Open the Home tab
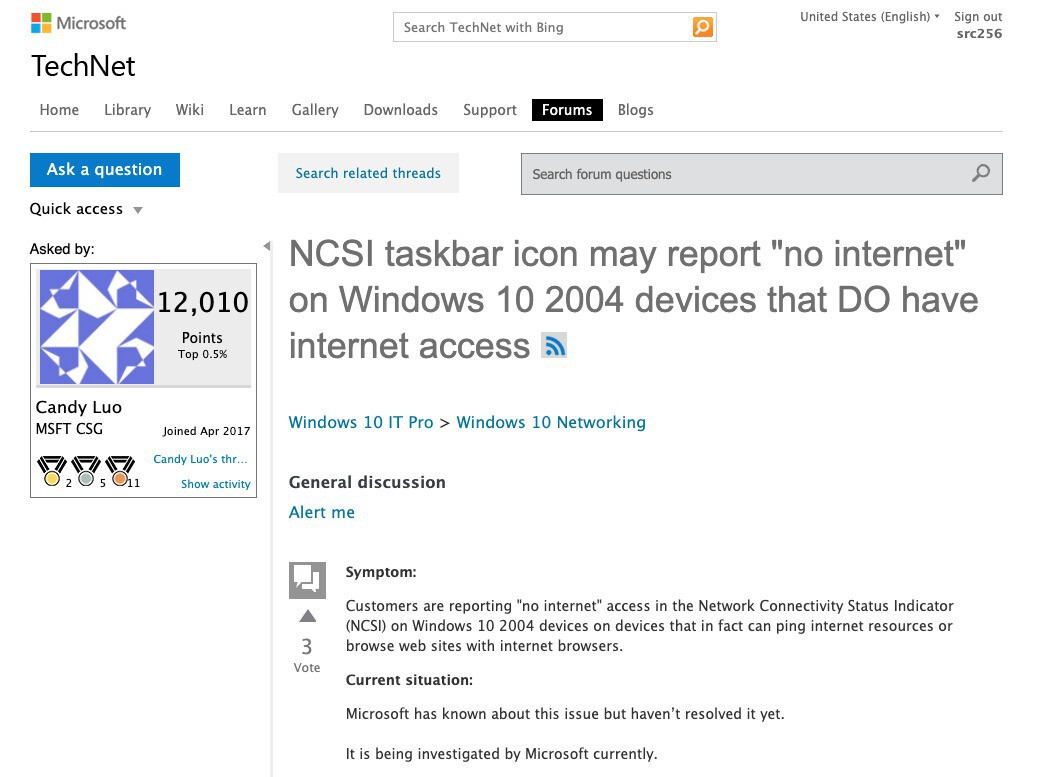The height and width of the screenshot is (777, 1040). [x=59, y=110]
